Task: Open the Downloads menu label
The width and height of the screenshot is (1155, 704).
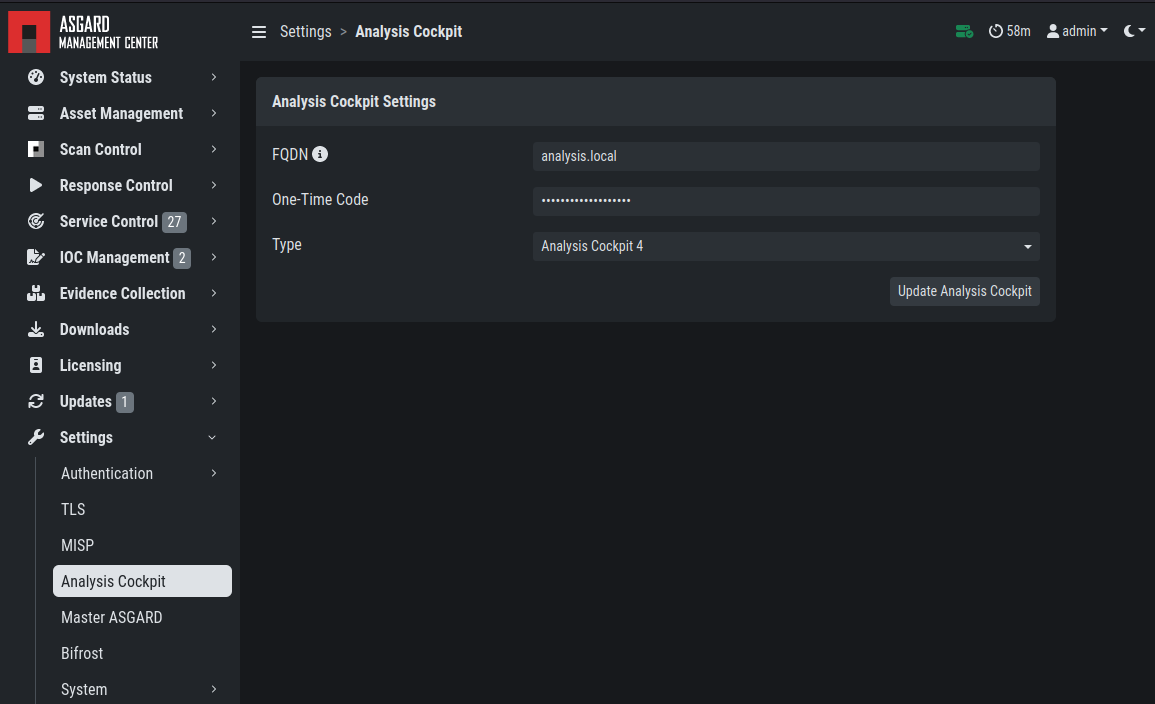Action: 94,329
